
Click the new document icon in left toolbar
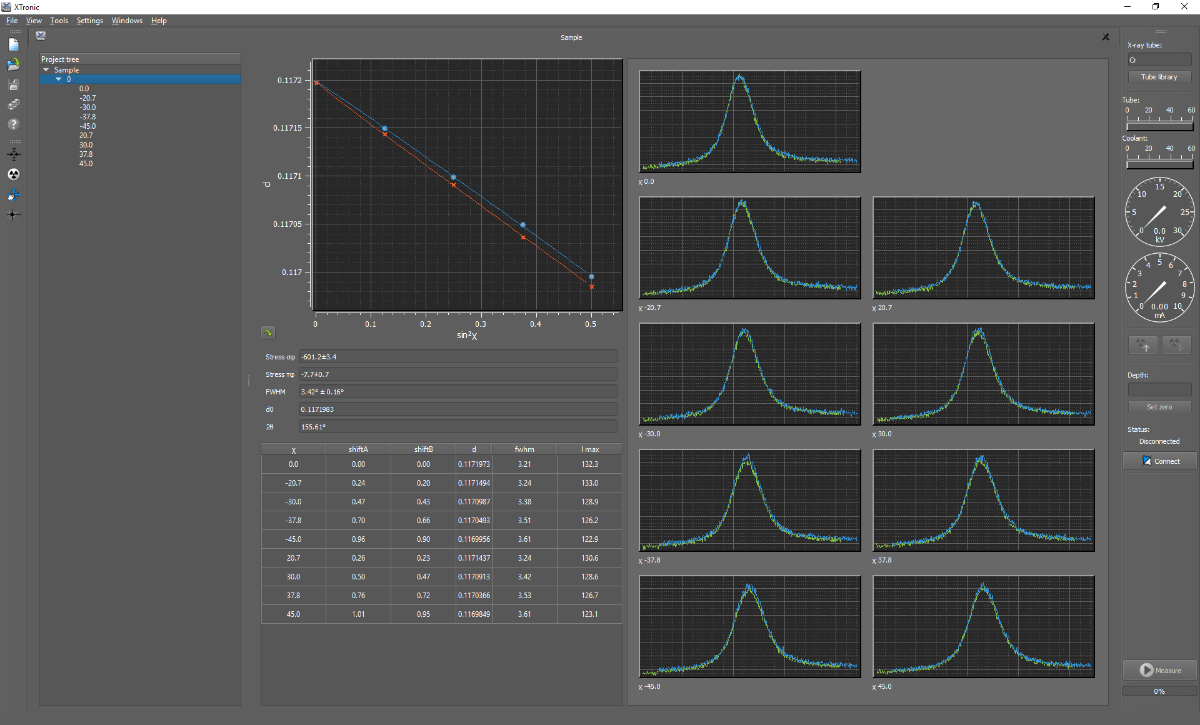tap(14, 44)
